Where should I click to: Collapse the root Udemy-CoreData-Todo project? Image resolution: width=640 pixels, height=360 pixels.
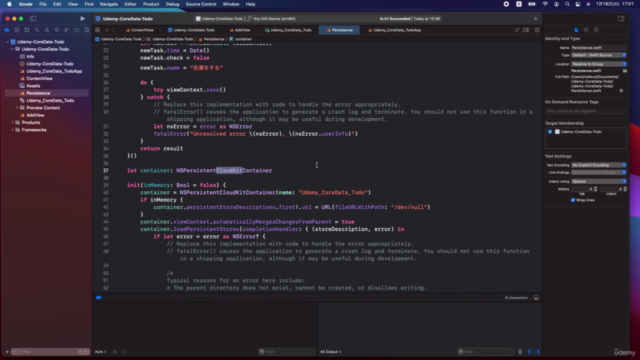(7, 42)
